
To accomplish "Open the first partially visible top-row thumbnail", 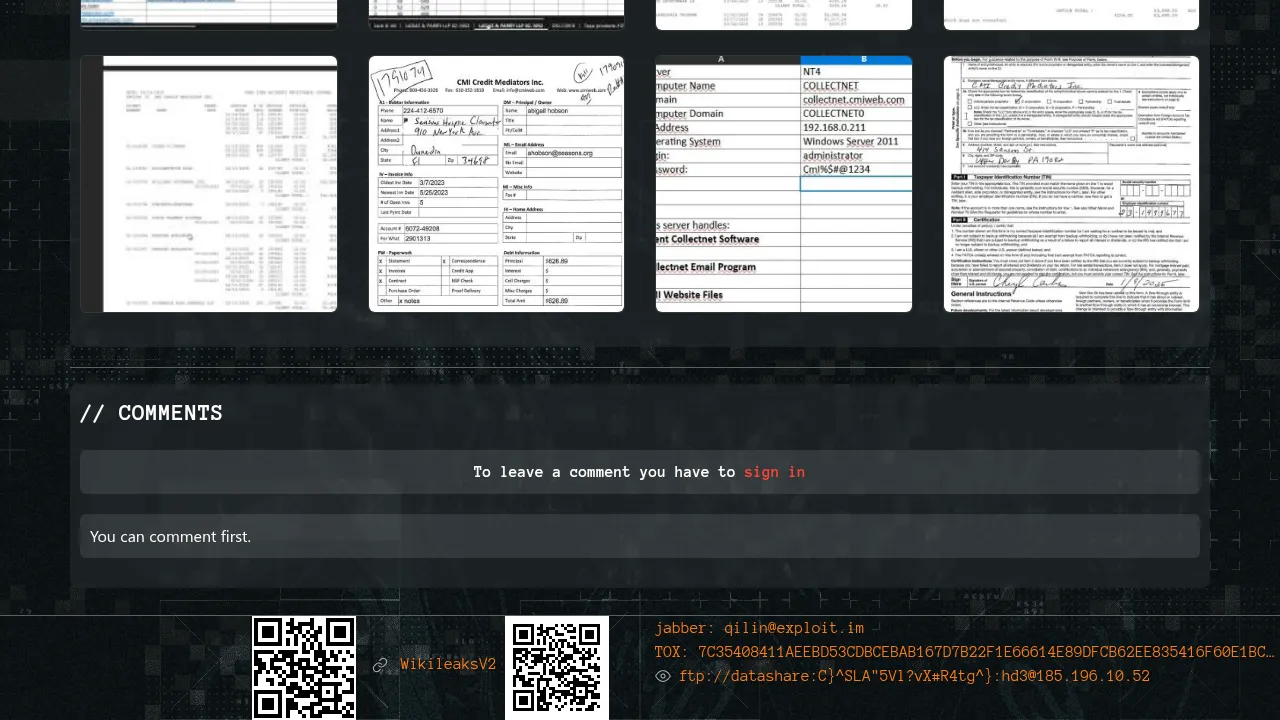I will 209,14.
